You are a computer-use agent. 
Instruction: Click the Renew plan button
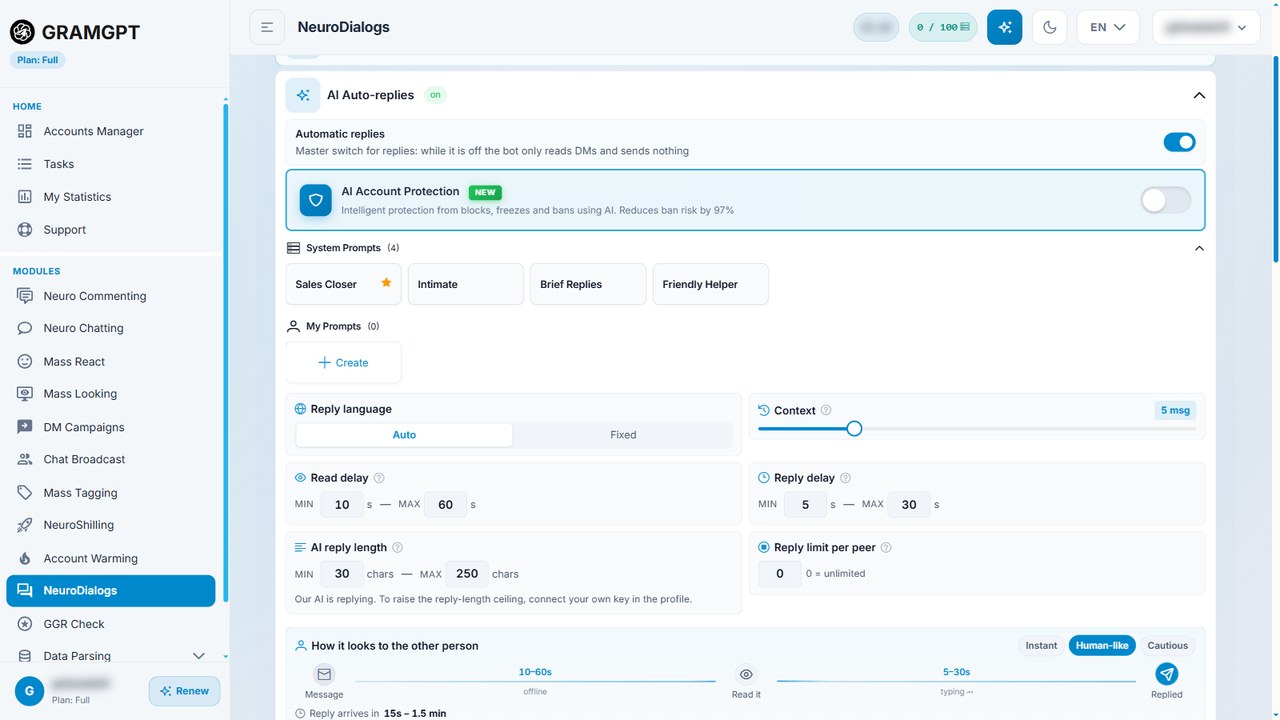(x=185, y=691)
